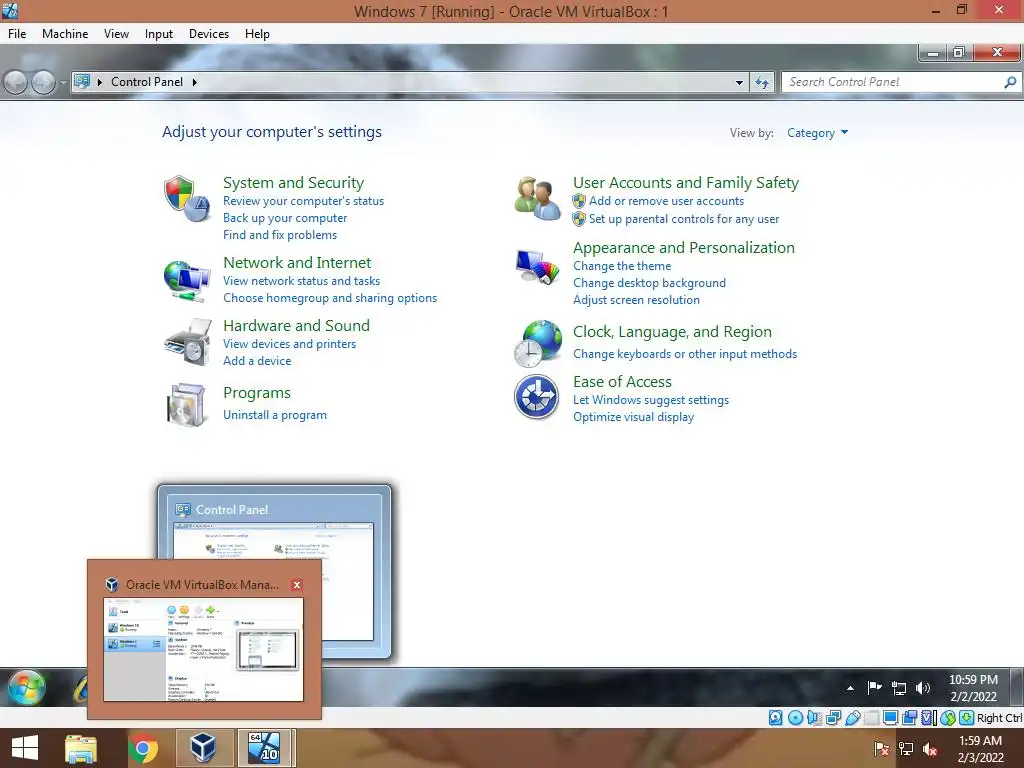Image resolution: width=1024 pixels, height=768 pixels.
Task: Click host muted volume tray icon
Action: (x=930, y=748)
